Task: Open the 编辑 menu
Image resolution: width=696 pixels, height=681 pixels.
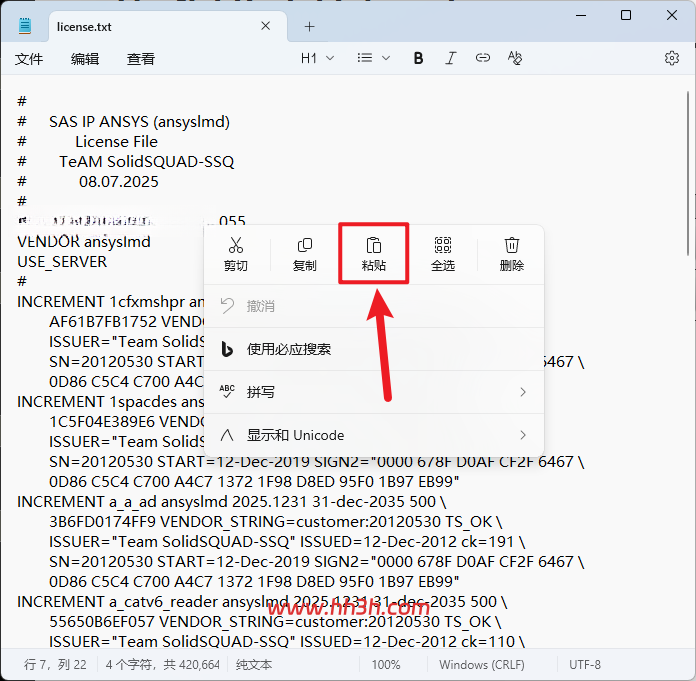Action: [85, 59]
